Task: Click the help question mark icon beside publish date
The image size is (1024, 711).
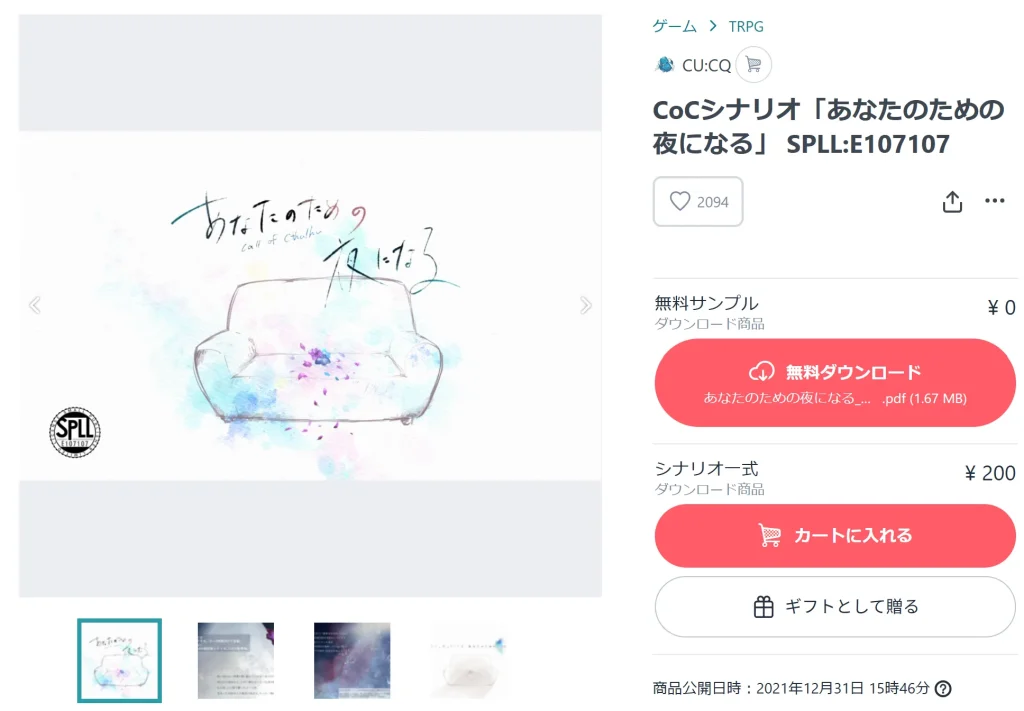Action: (942, 688)
